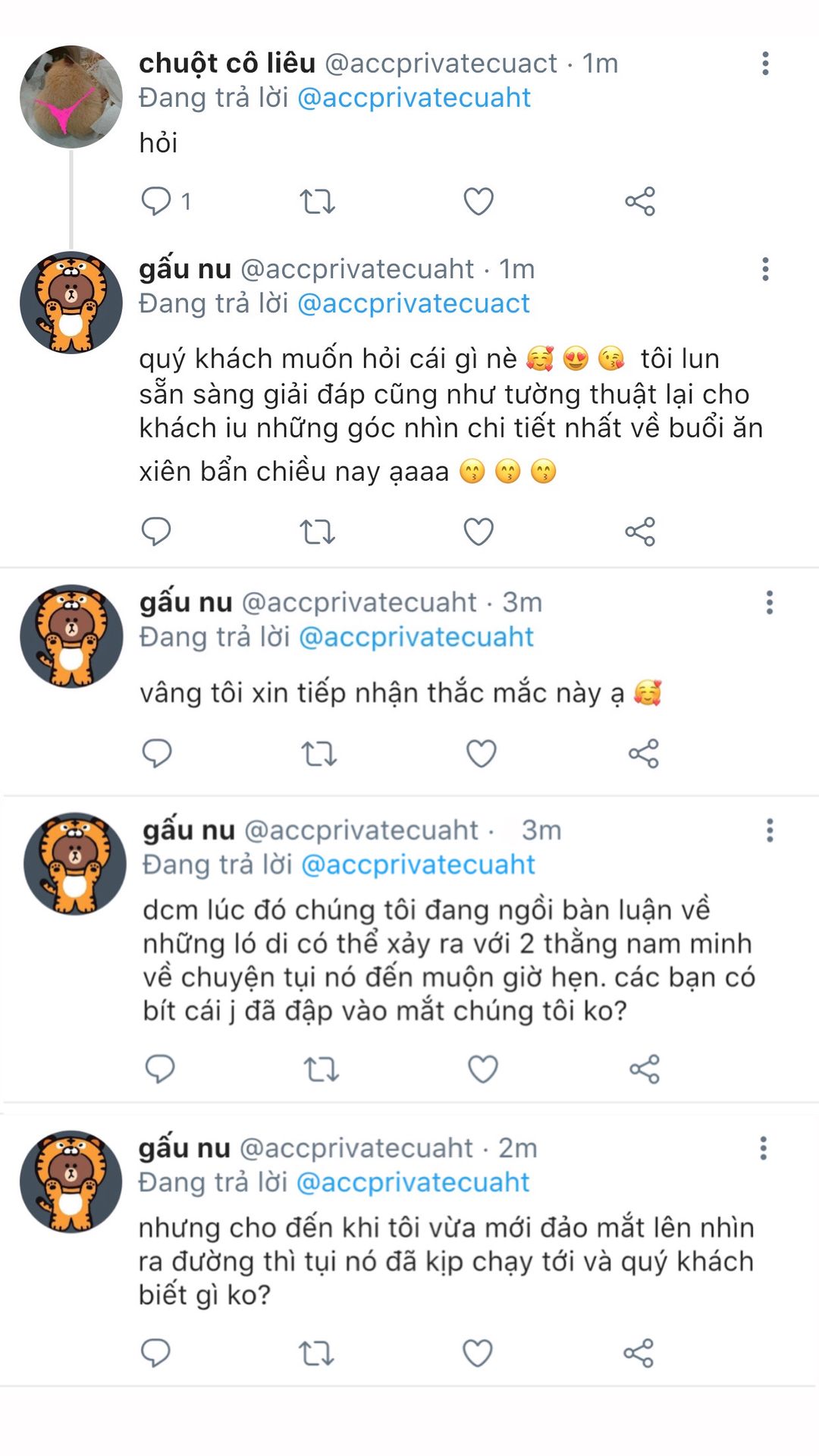Viewport: 819px width, 1456px height.
Task: Retweet the "vâng tôi xin tiếp nhận" tweet
Action: click(318, 754)
